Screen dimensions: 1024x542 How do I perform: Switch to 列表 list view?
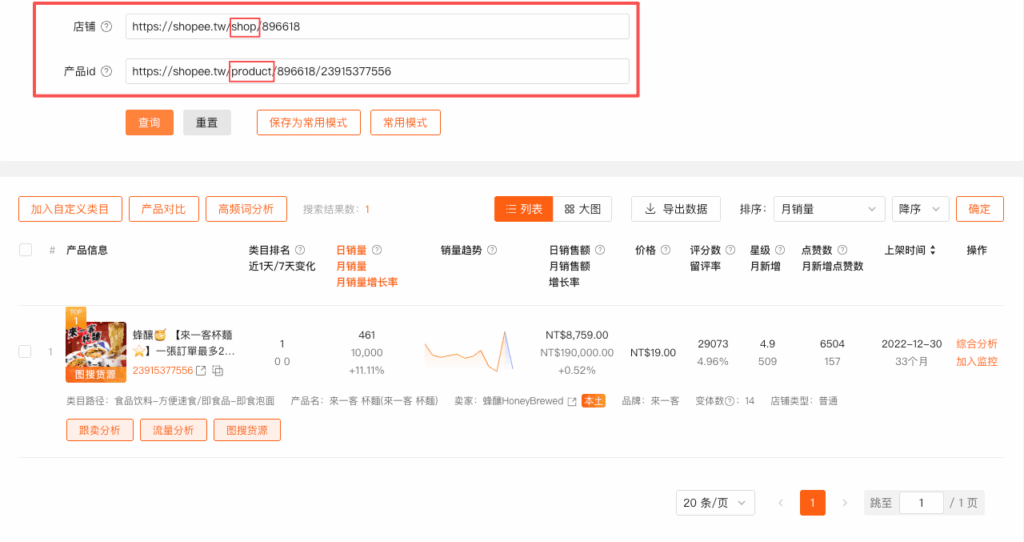tap(523, 209)
